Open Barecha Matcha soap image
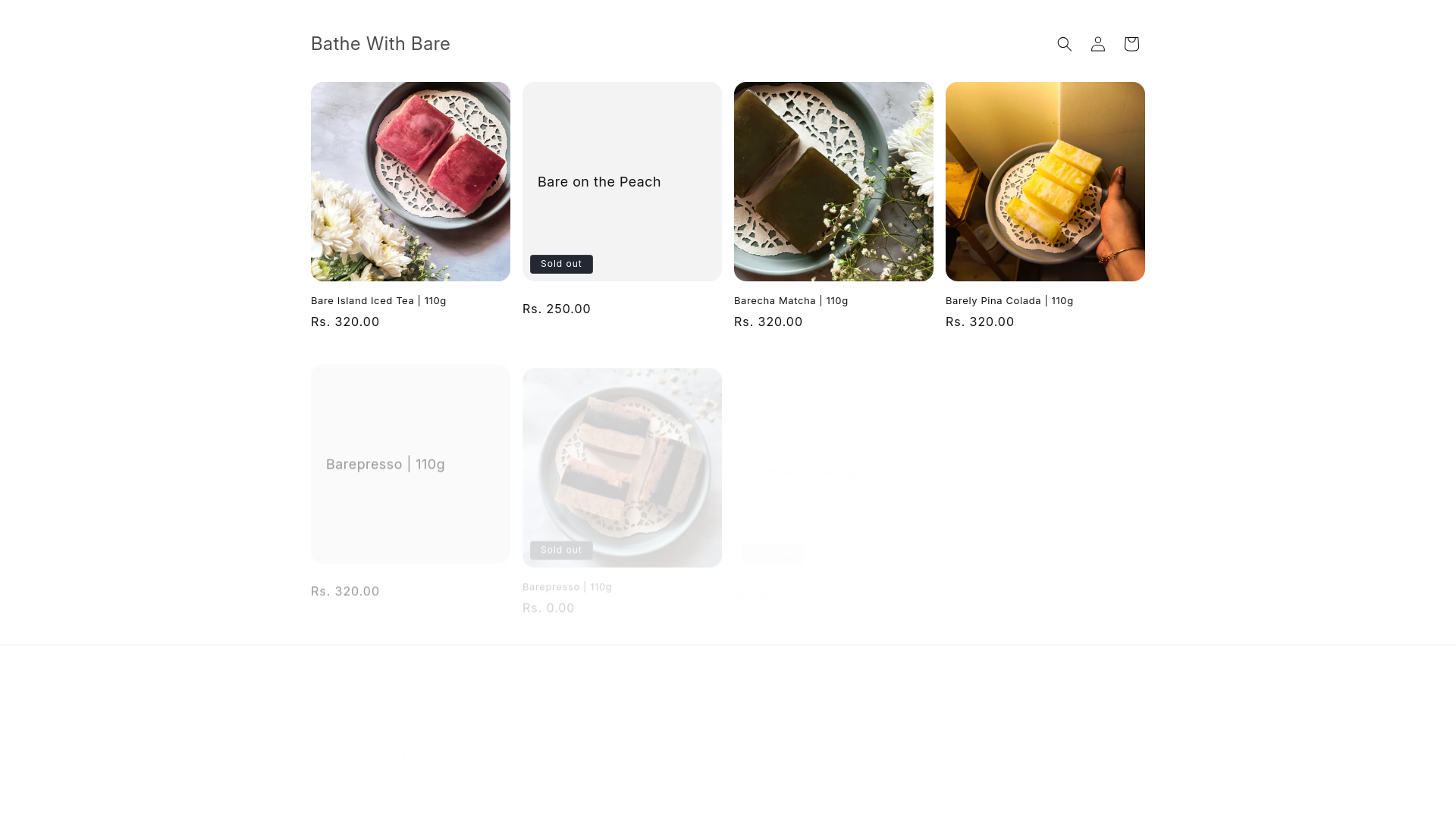The width and height of the screenshot is (1456, 819). point(833,181)
